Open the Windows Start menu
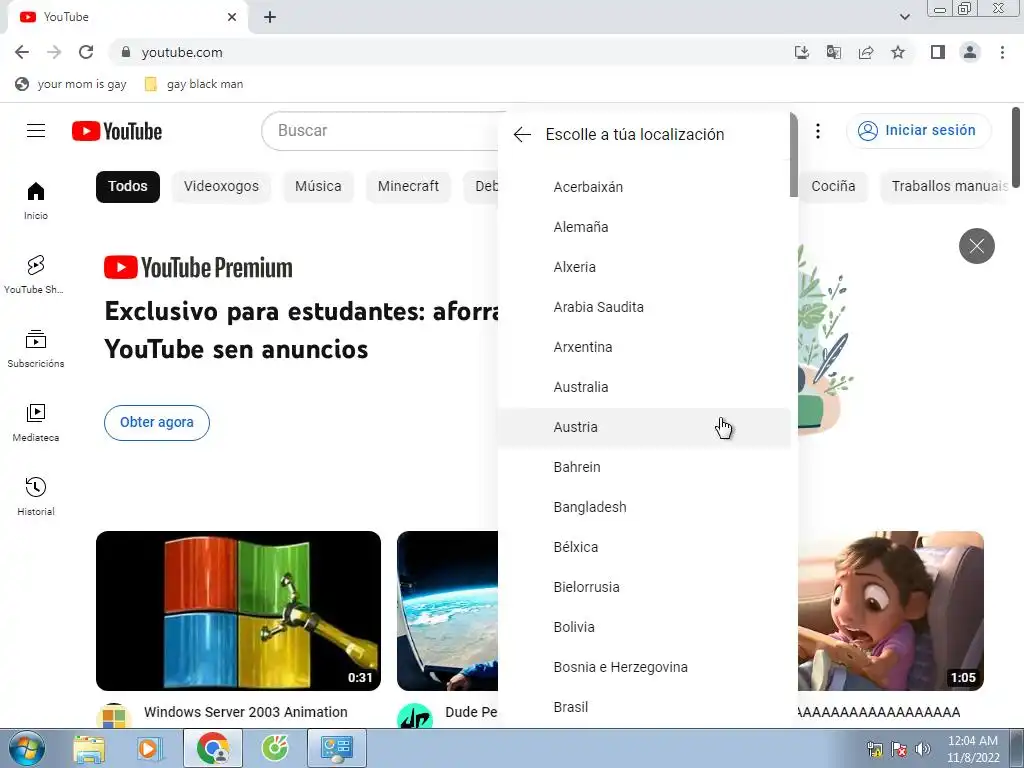This screenshot has height=768, width=1024. point(27,748)
